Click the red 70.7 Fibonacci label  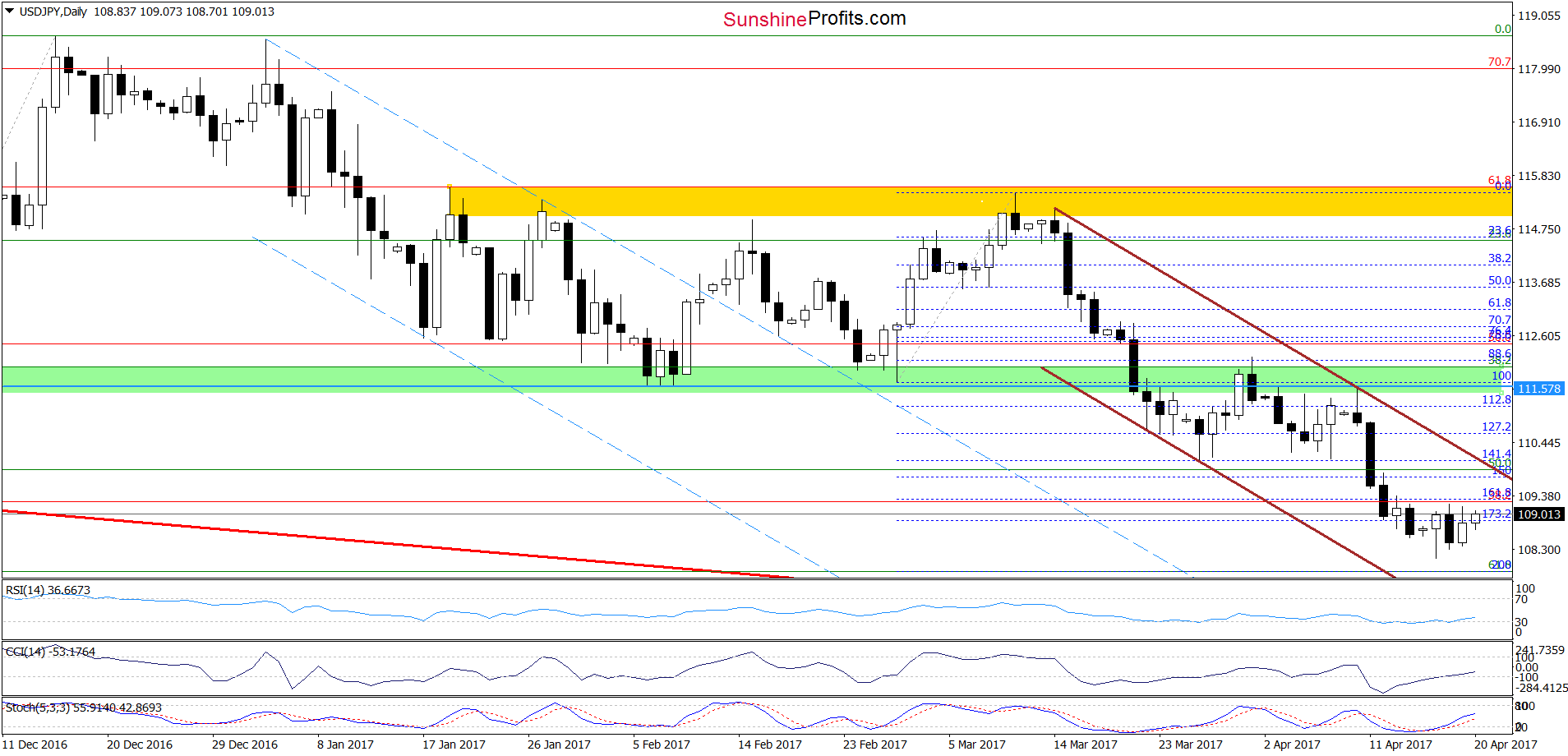[1499, 62]
